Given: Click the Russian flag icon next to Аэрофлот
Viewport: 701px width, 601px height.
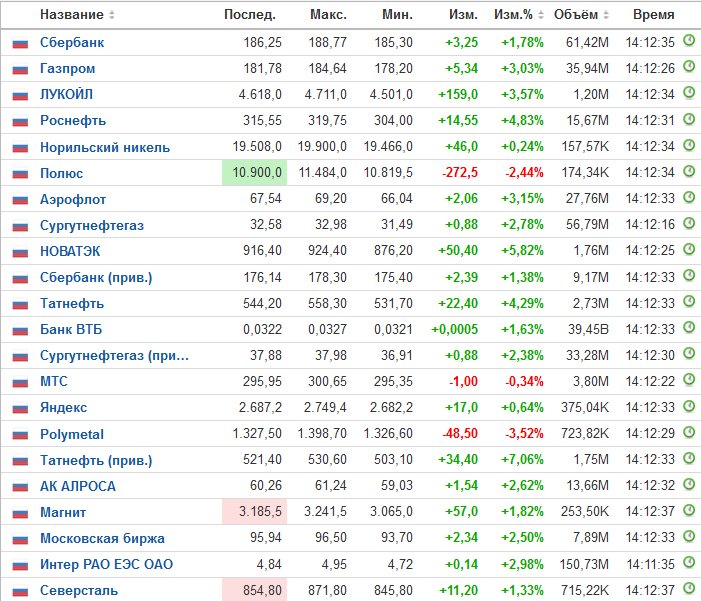Looking at the screenshot, I should (20, 200).
